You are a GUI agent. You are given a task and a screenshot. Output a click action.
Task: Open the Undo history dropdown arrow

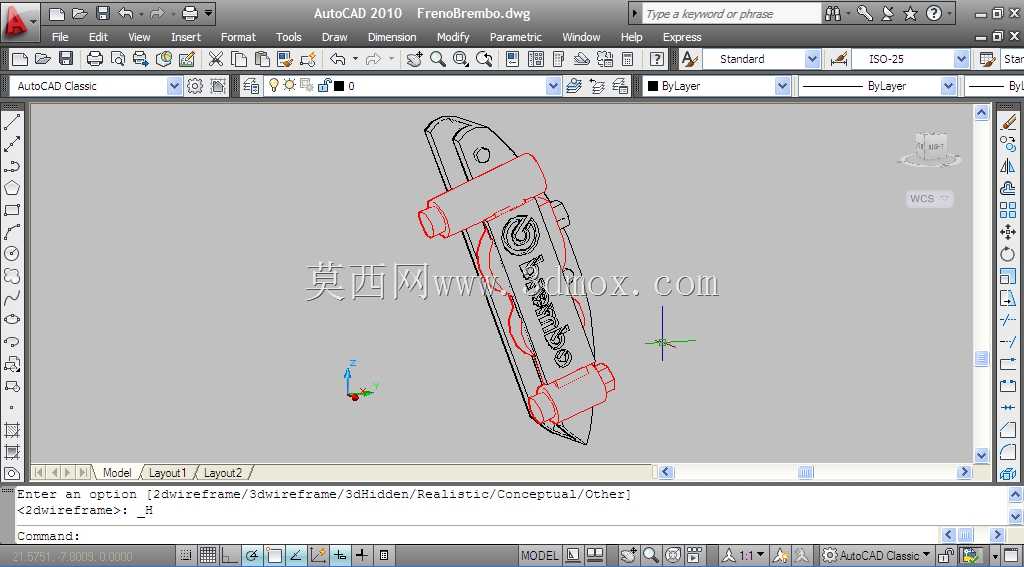[x=355, y=59]
